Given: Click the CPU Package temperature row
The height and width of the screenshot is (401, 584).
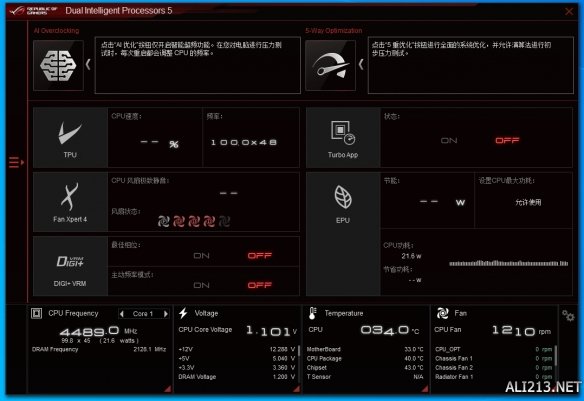Looking at the screenshot, I should (x=365, y=359).
